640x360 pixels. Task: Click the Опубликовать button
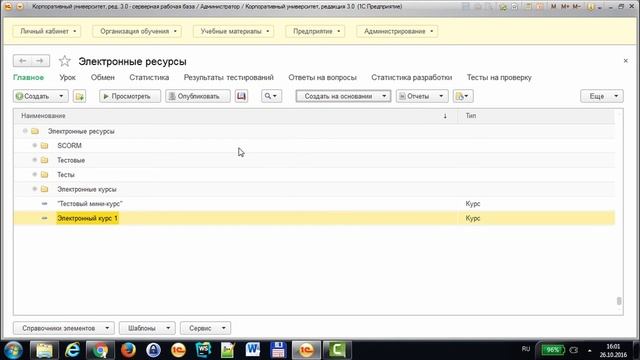click(x=198, y=96)
